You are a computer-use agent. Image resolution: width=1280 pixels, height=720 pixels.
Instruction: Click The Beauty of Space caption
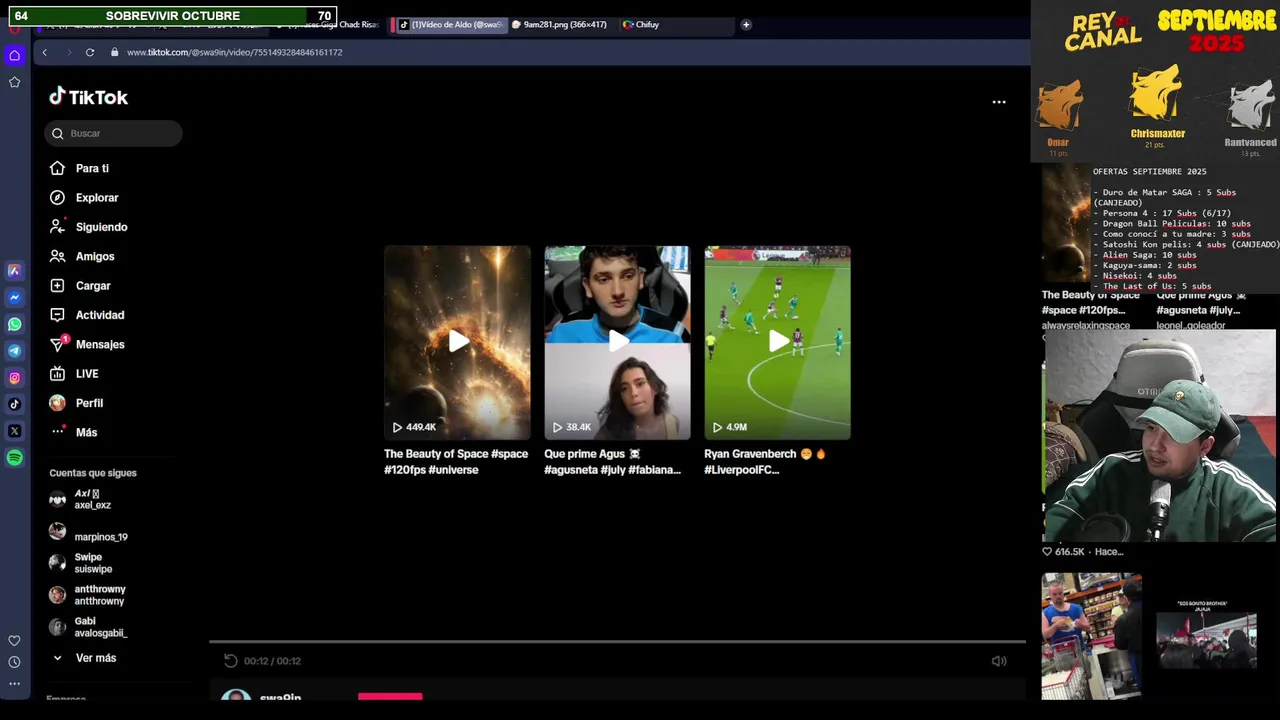pos(456,462)
